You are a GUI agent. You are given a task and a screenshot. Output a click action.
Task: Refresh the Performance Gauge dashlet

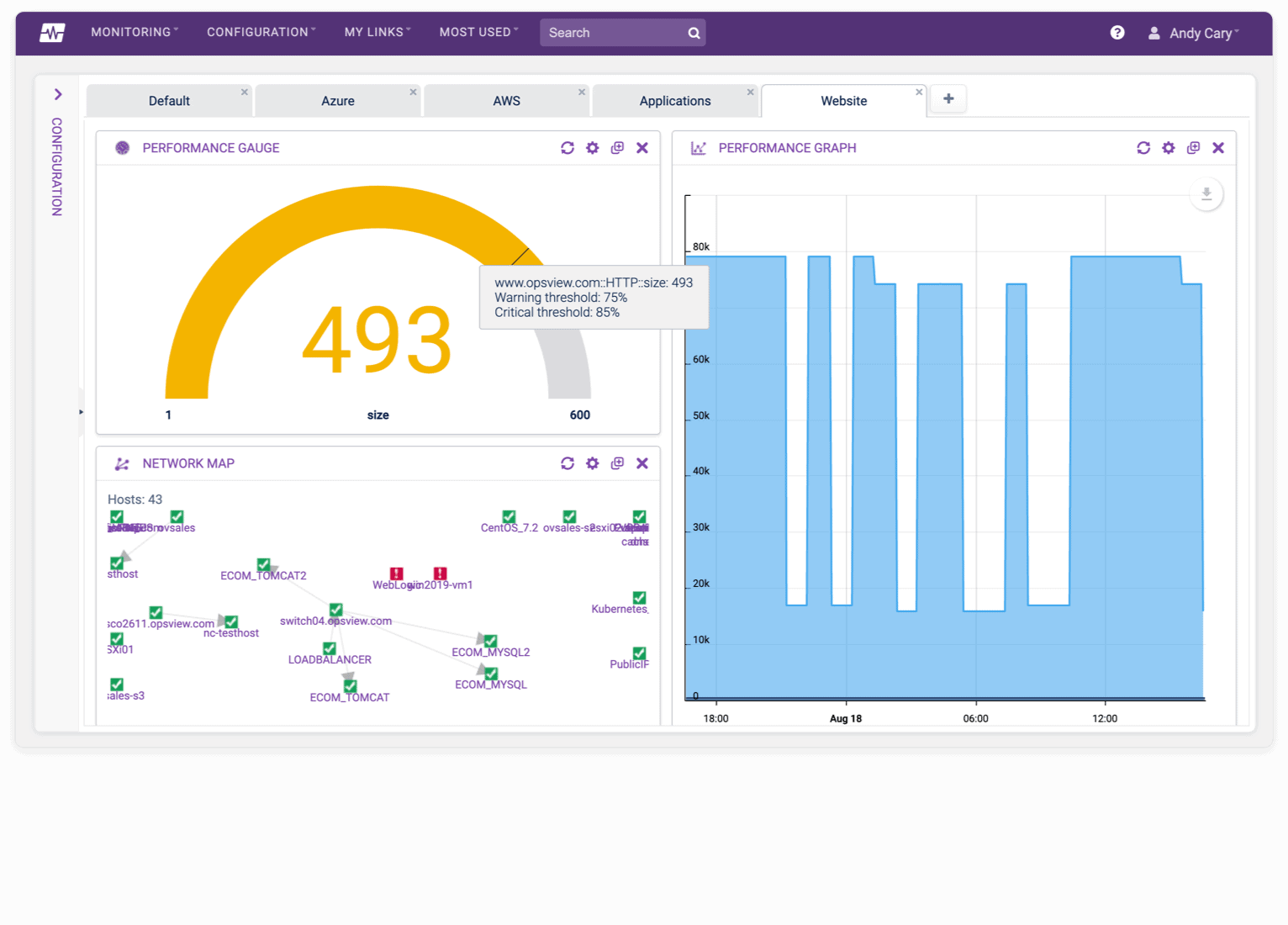tap(567, 148)
